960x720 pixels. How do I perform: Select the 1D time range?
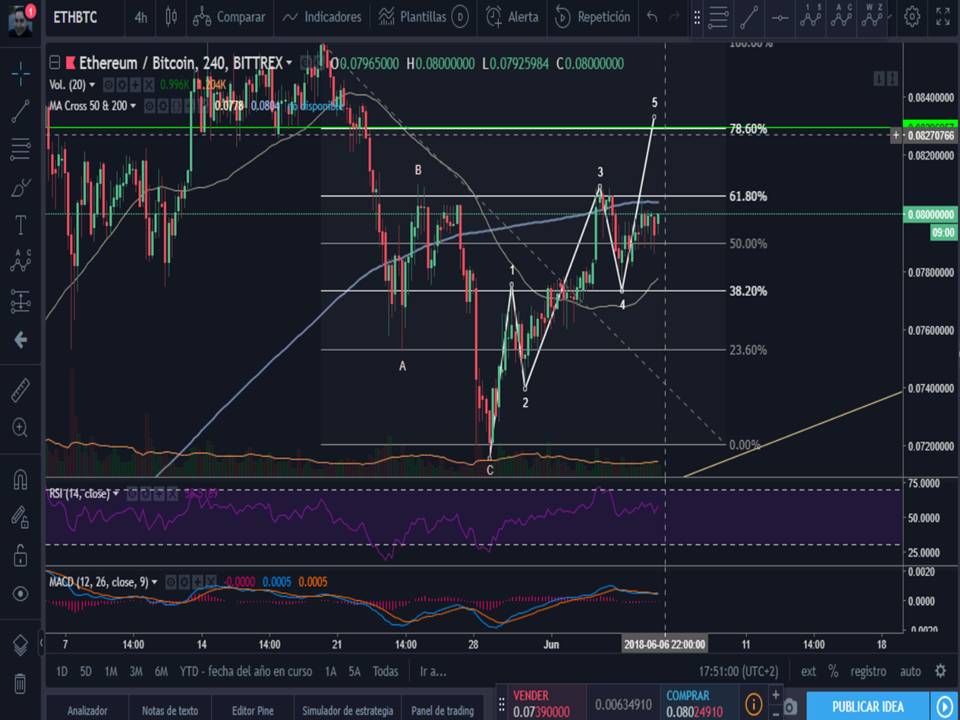pyautogui.click(x=62, y=672)
